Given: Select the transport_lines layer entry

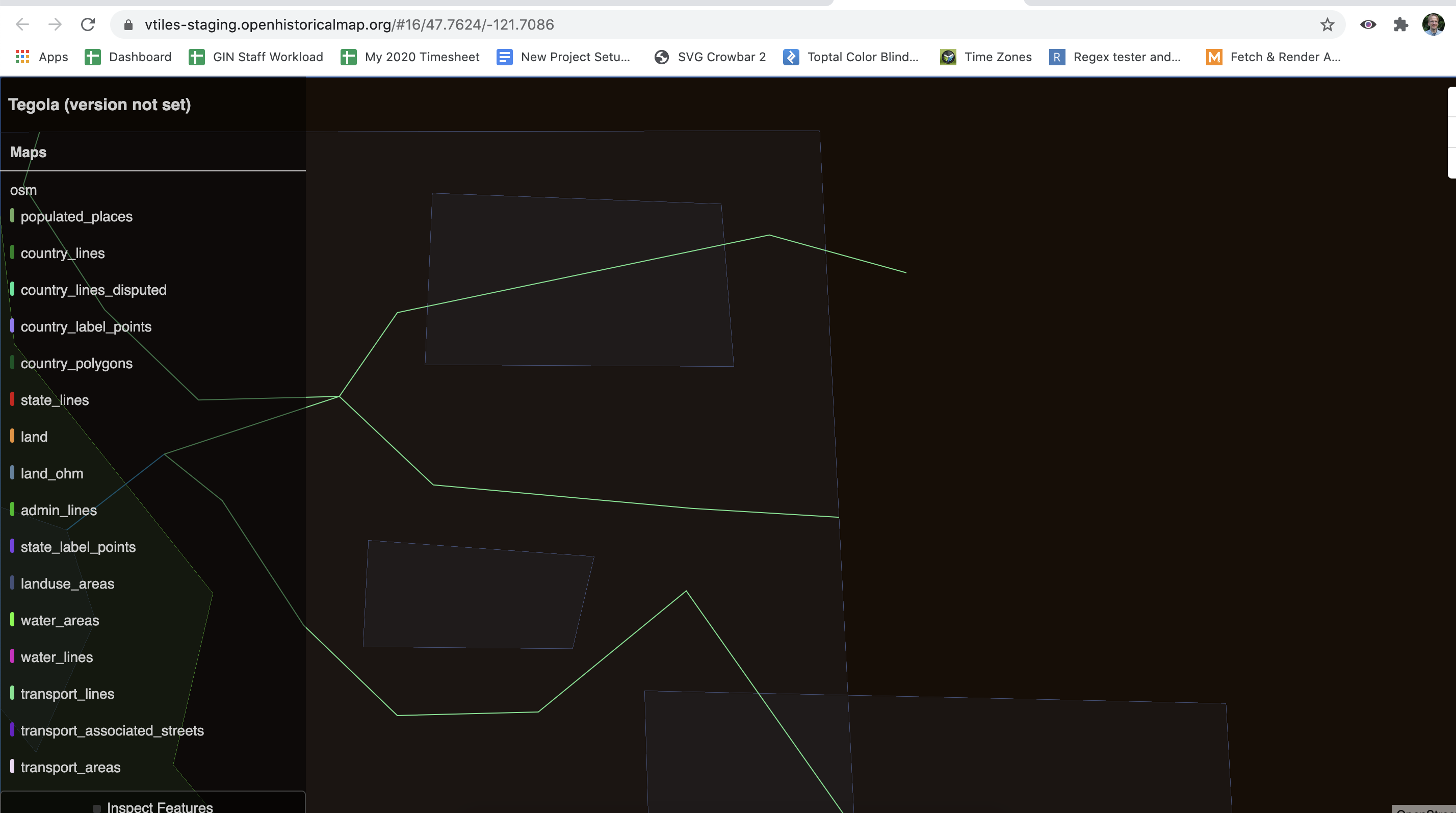Looking at the screenshot, I should [62, 694].
